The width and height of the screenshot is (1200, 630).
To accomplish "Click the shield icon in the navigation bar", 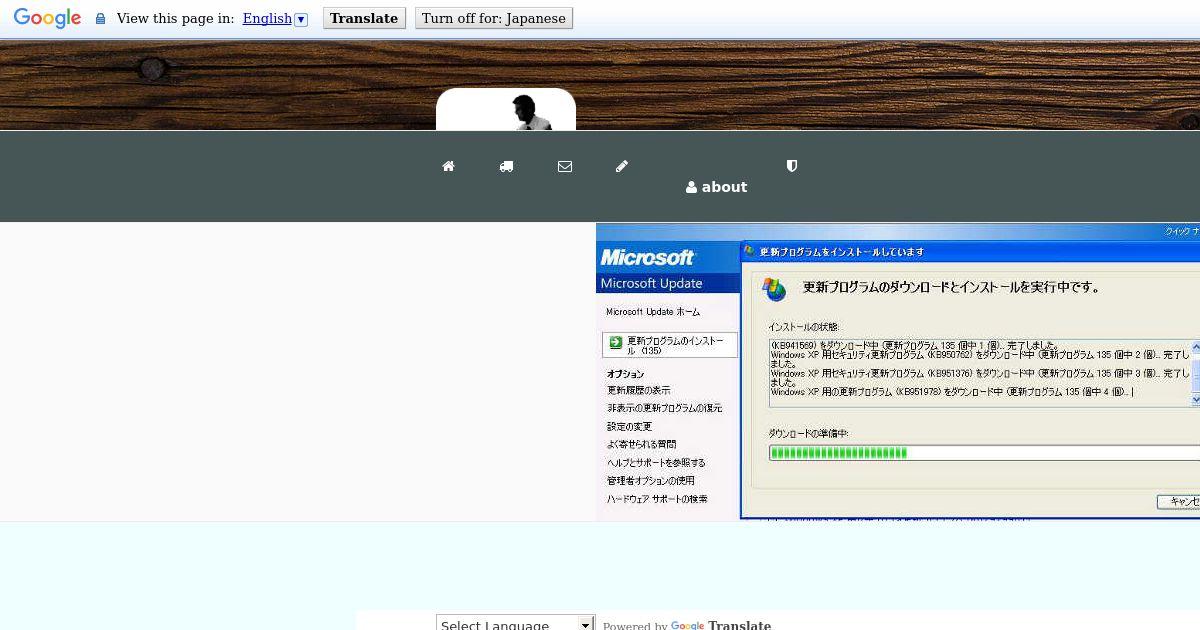I will pos(792,166).
